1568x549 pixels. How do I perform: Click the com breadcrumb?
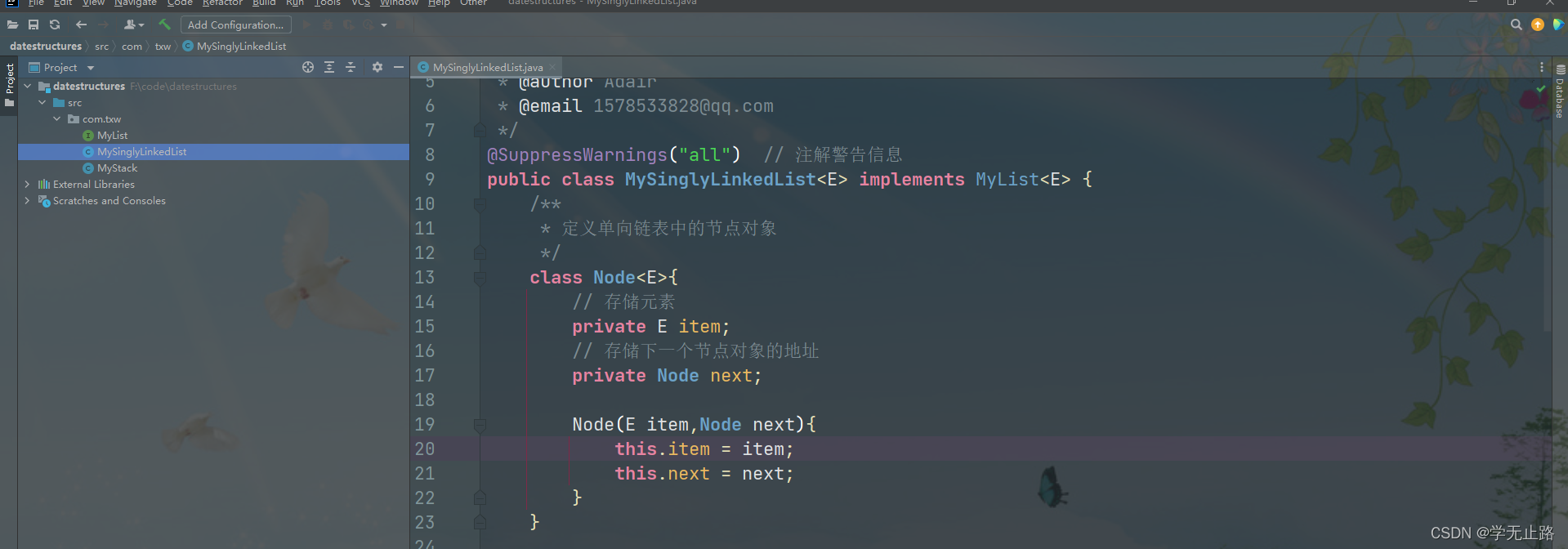pyautogui.click(x=132, y=47)
